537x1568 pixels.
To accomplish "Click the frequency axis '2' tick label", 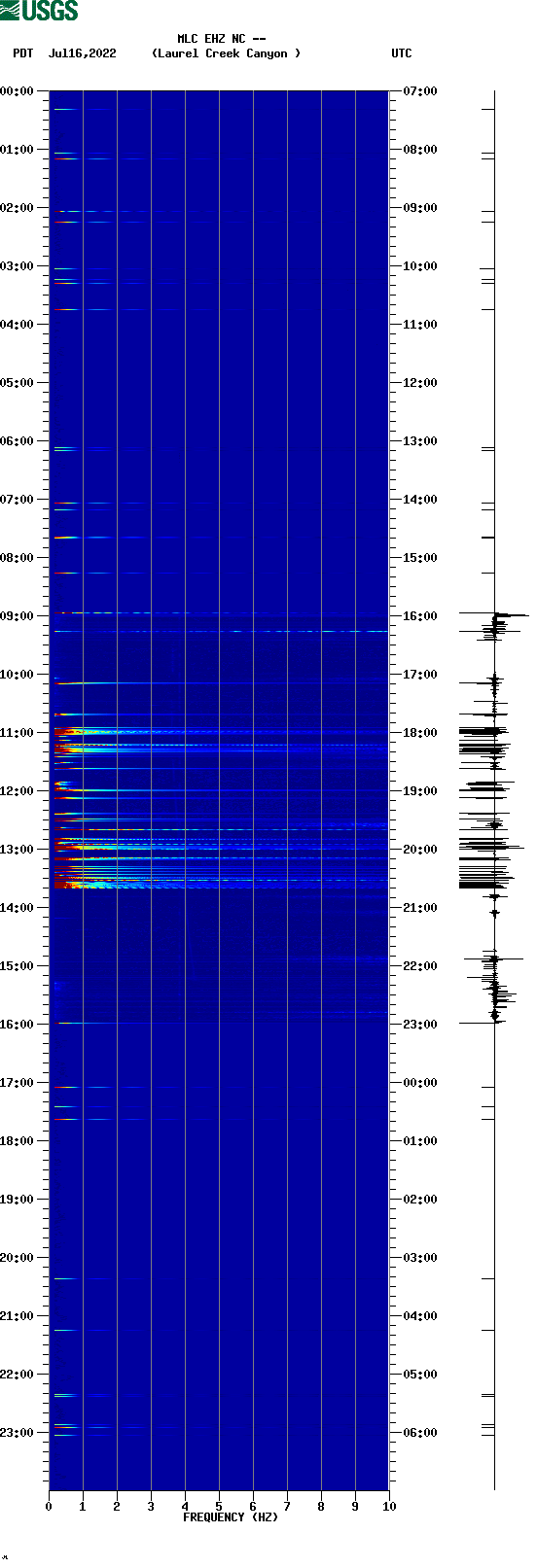I will (117, 1507).
